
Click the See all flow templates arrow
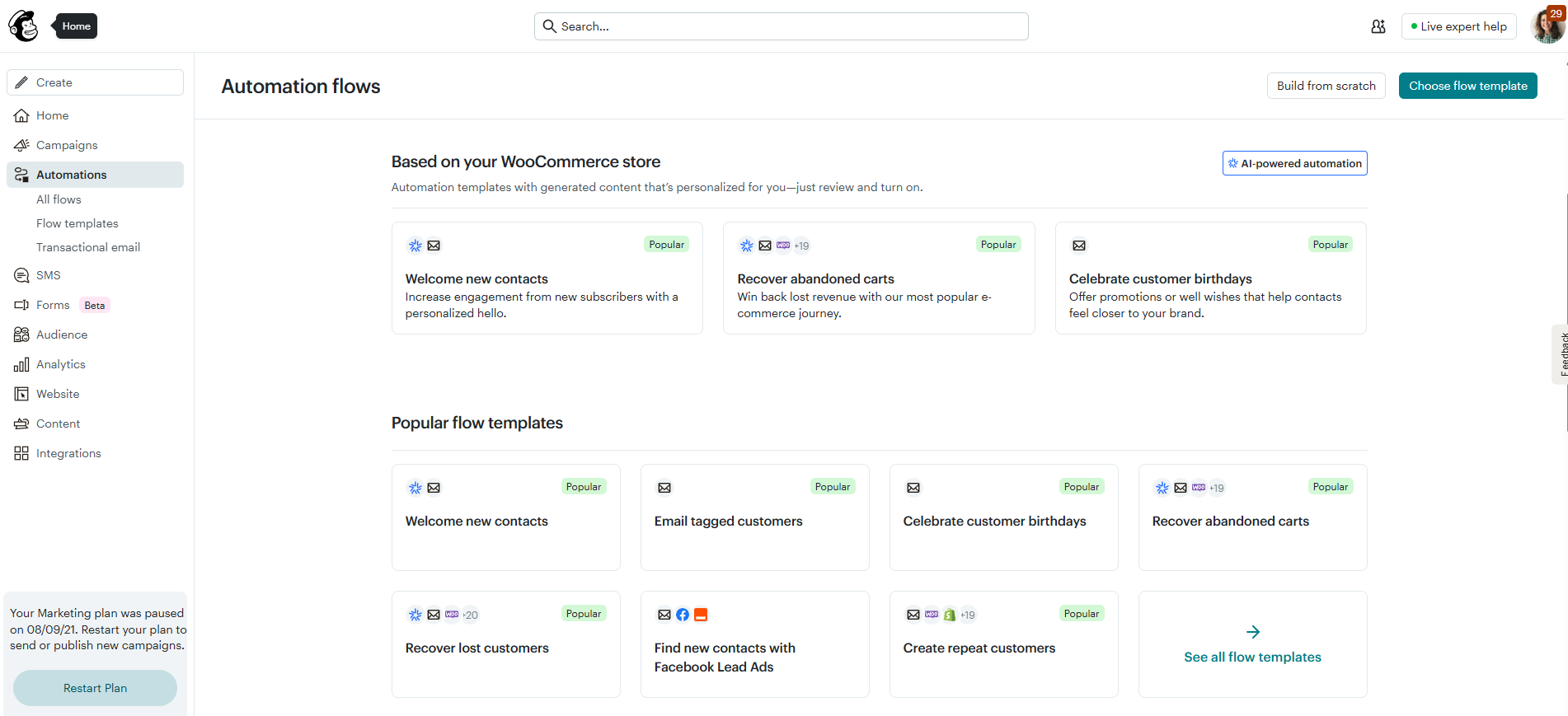click(1252, 632)
